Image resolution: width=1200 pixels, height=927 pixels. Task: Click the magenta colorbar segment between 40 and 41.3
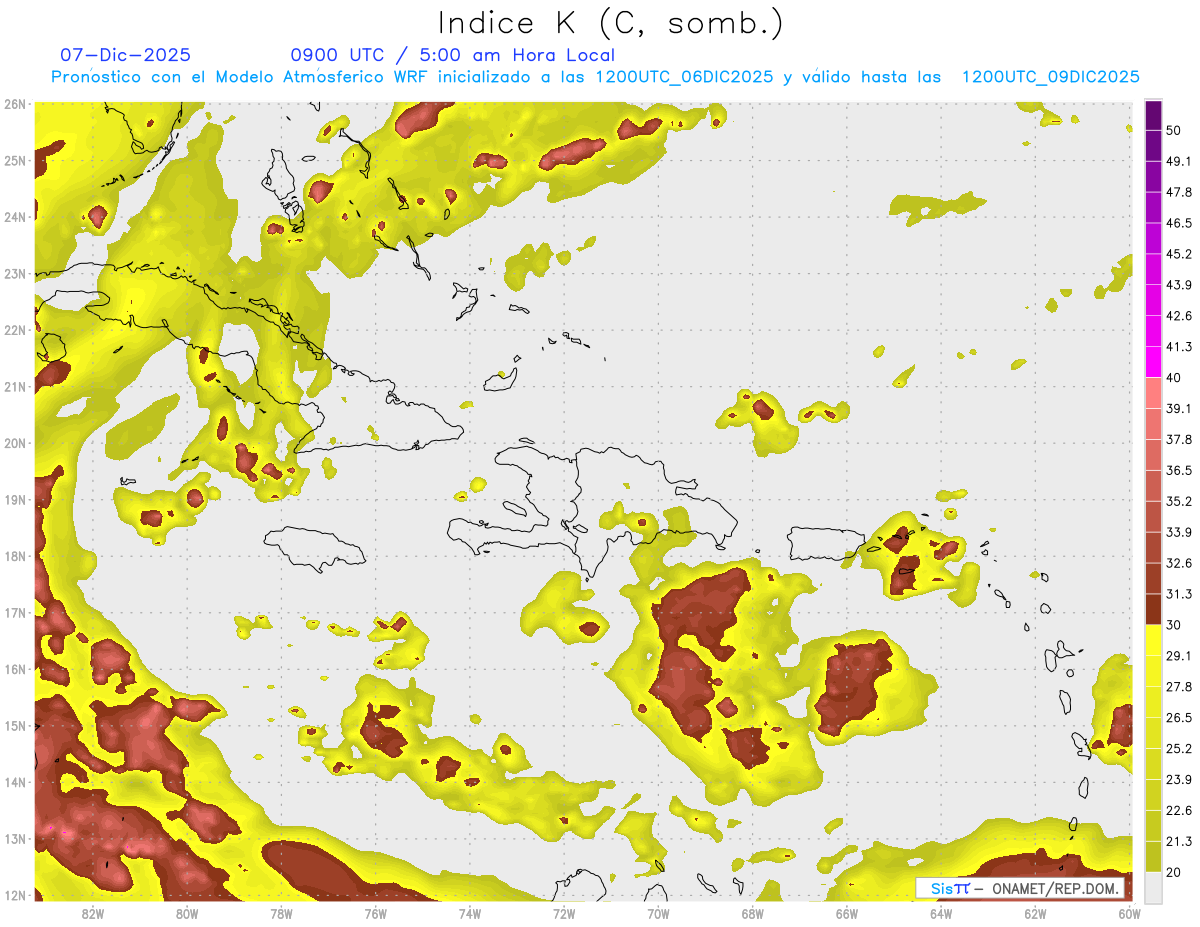[x=1153, y=361]
